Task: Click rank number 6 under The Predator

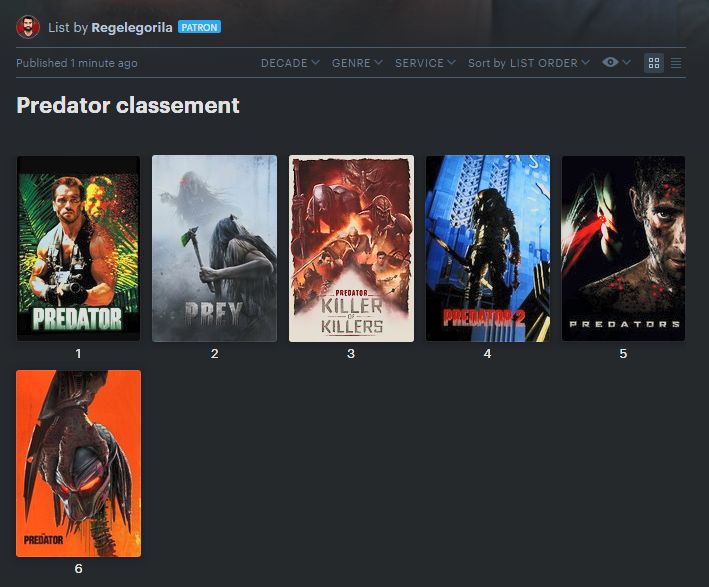Action: tap(78, 568)
